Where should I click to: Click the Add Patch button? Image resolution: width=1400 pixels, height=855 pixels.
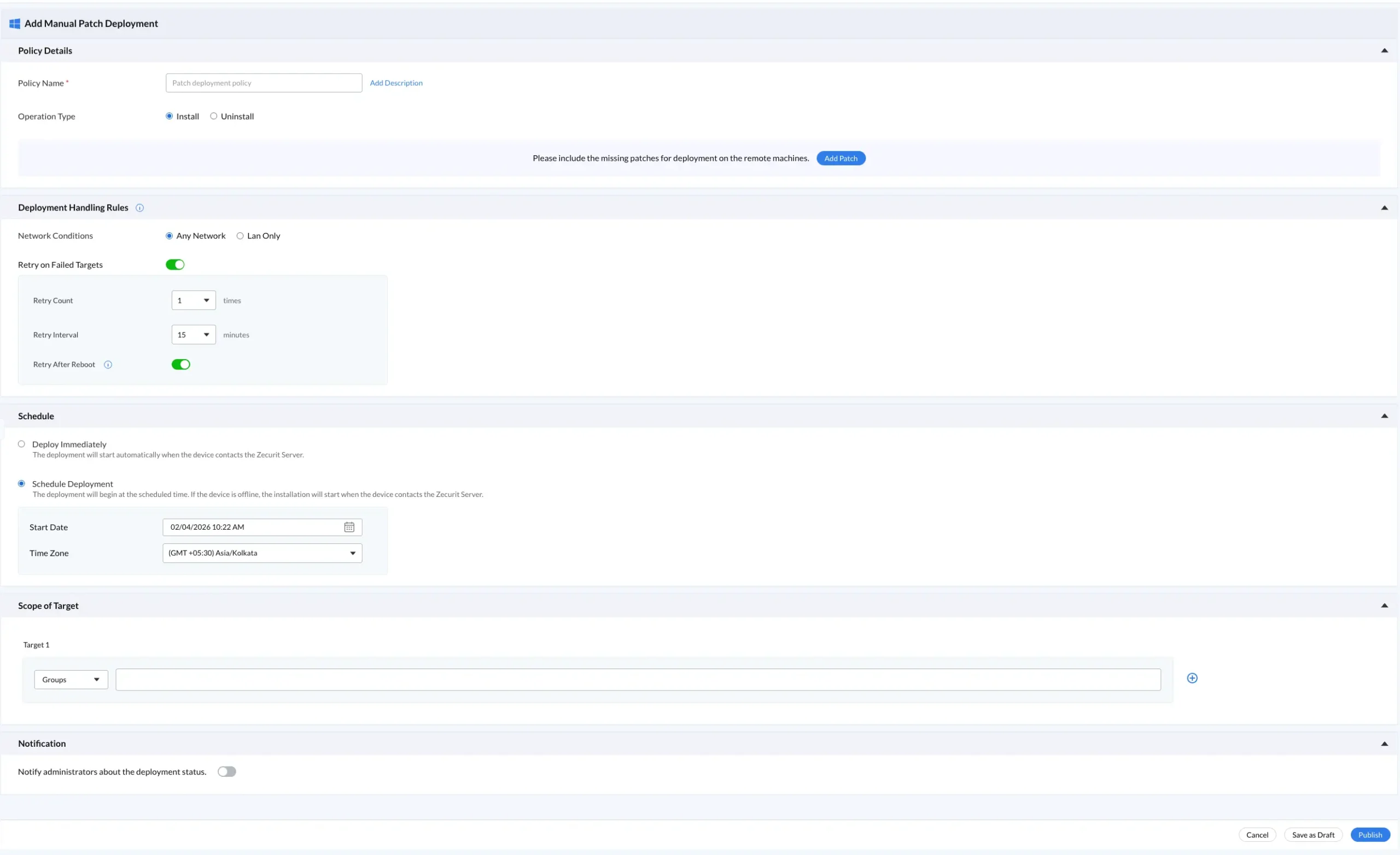[x=841, y=159]
